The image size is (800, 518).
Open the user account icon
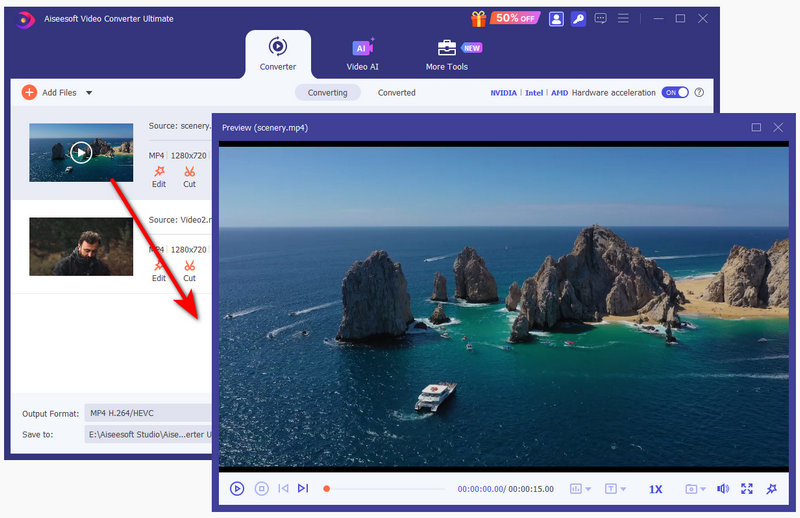tap(557, 18)
